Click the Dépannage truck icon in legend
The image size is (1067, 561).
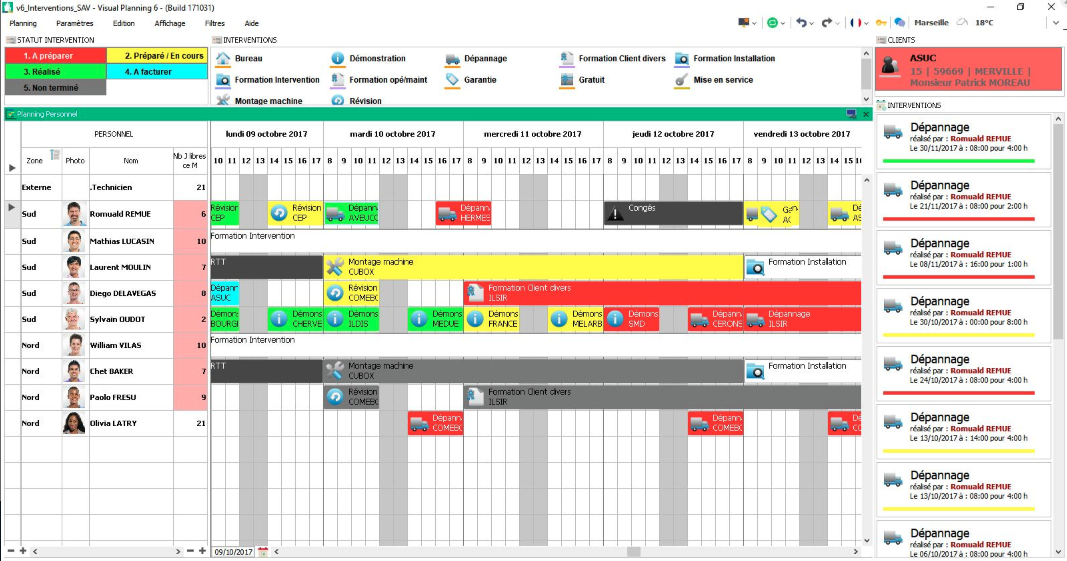[453, 59]
